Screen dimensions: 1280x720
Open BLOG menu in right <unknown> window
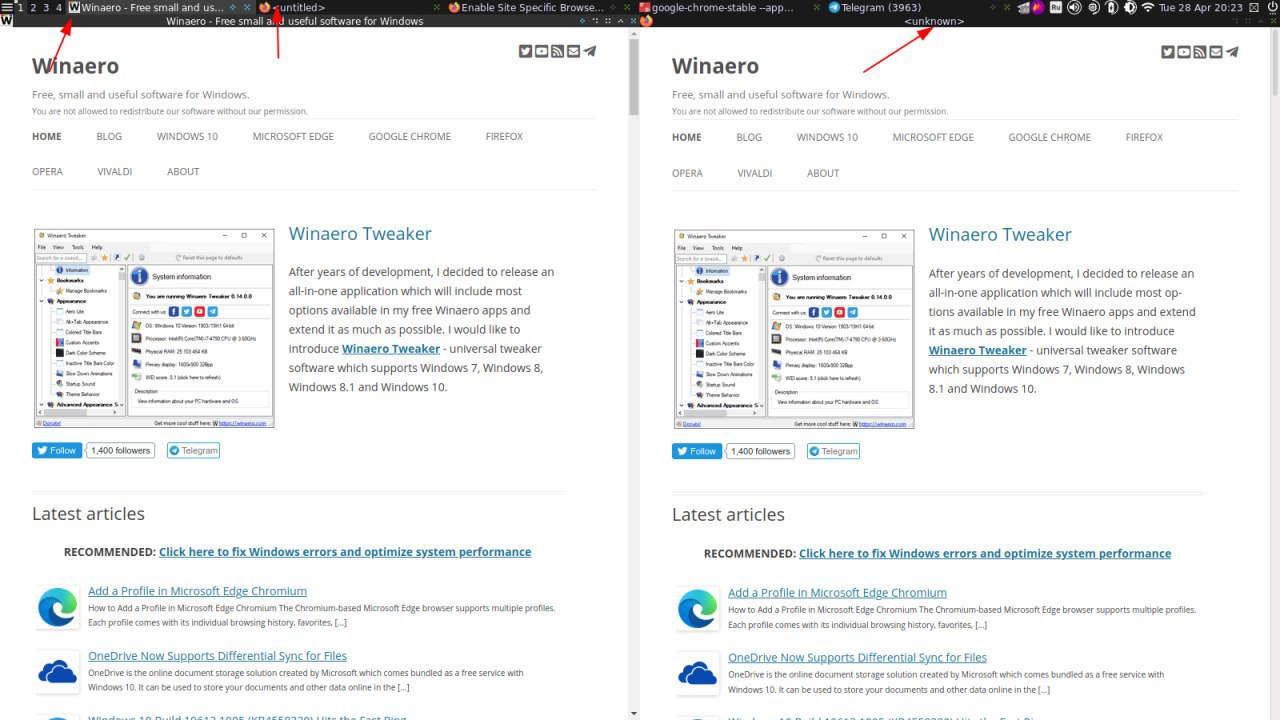point(749,137)
